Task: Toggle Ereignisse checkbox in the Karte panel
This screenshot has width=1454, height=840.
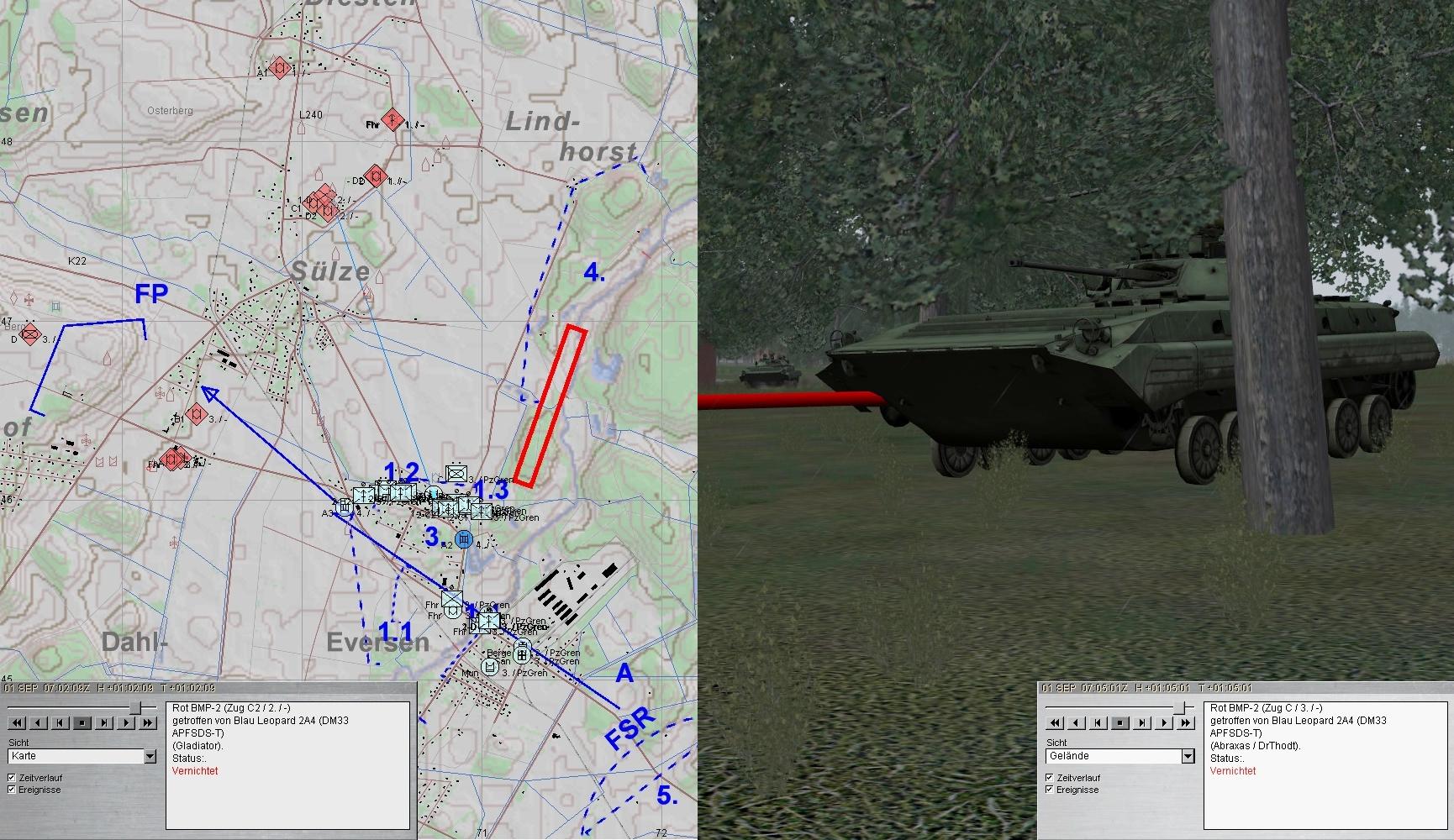Action: (x=13, y=790)
